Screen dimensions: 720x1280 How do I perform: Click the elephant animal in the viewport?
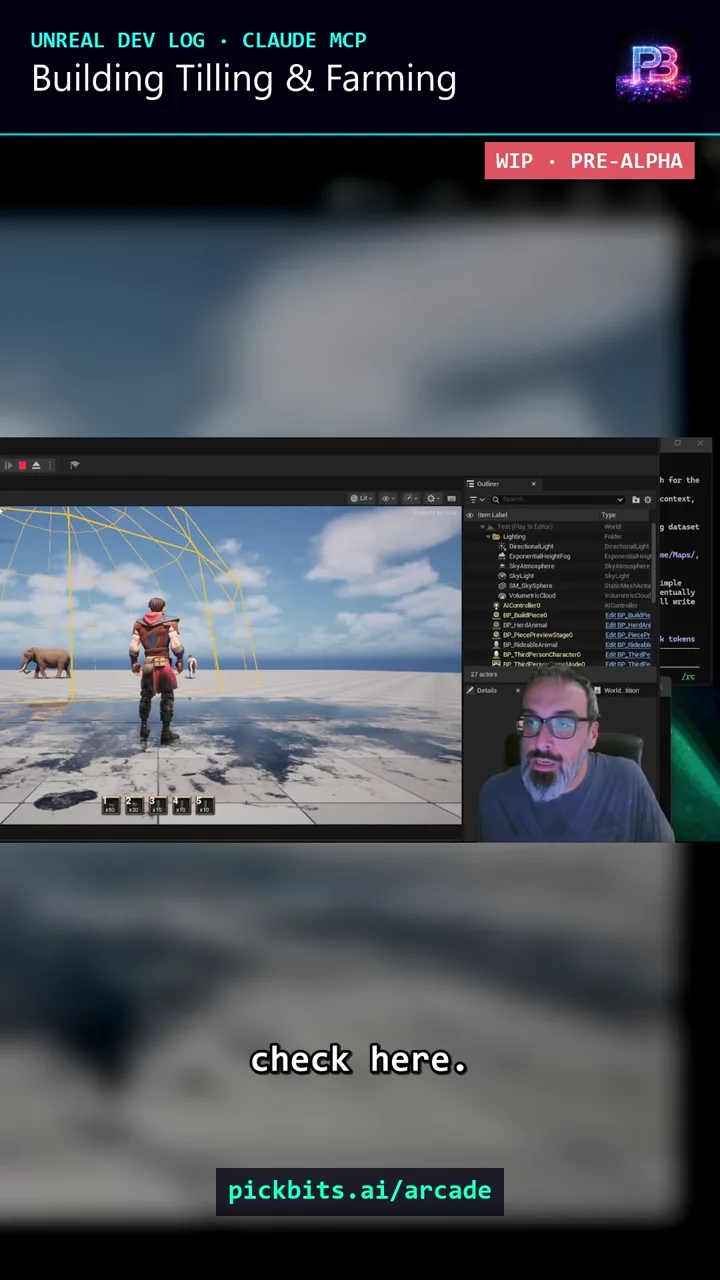[48, 661]
